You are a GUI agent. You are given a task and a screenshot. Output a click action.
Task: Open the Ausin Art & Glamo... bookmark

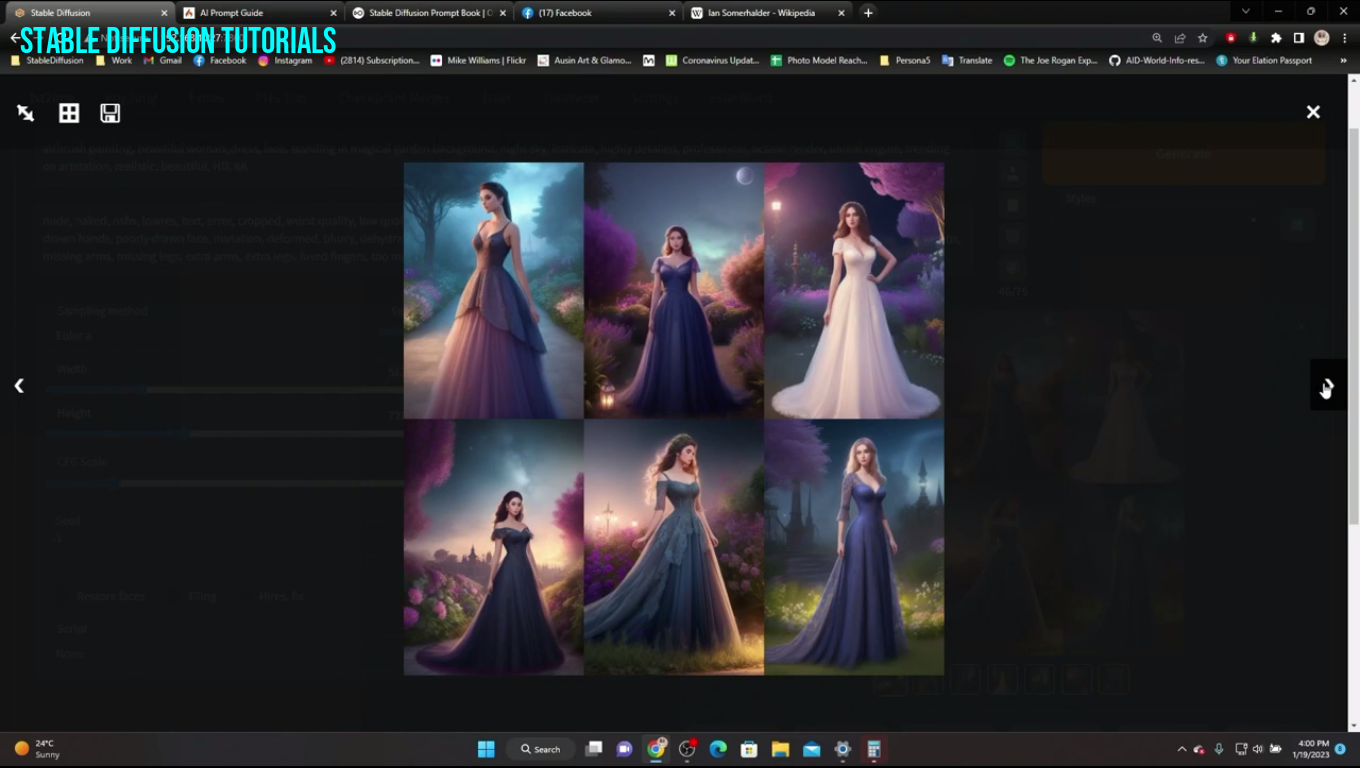click(585, 60)
